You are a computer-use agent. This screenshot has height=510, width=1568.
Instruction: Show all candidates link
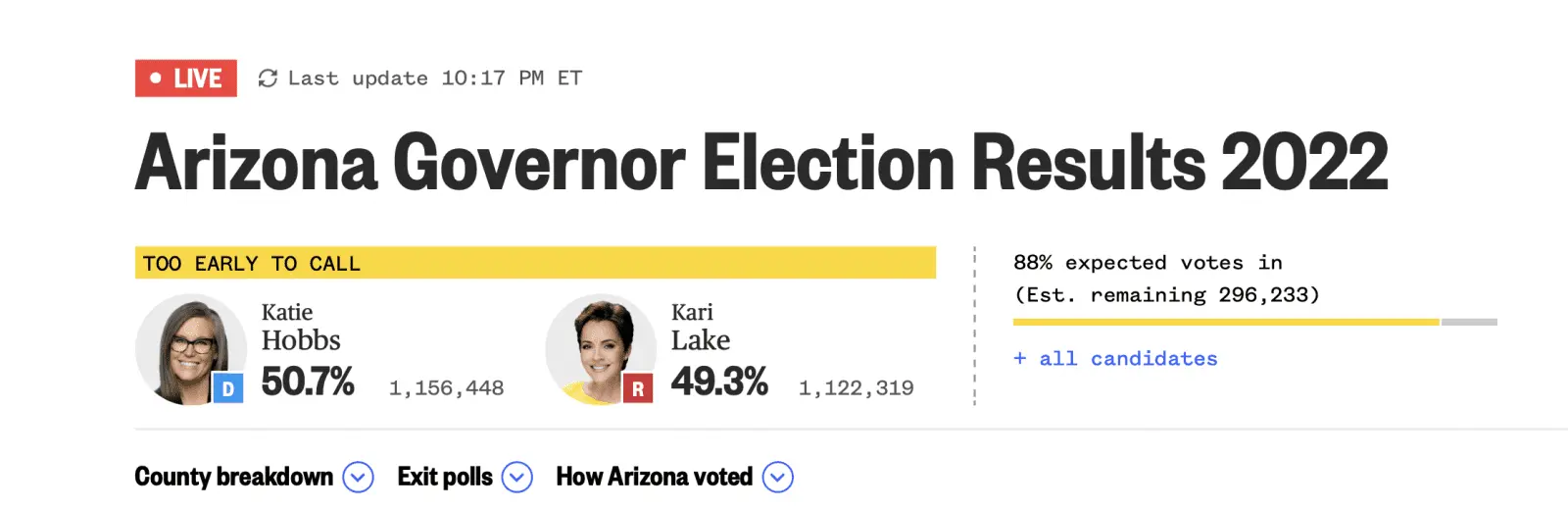1115,359
